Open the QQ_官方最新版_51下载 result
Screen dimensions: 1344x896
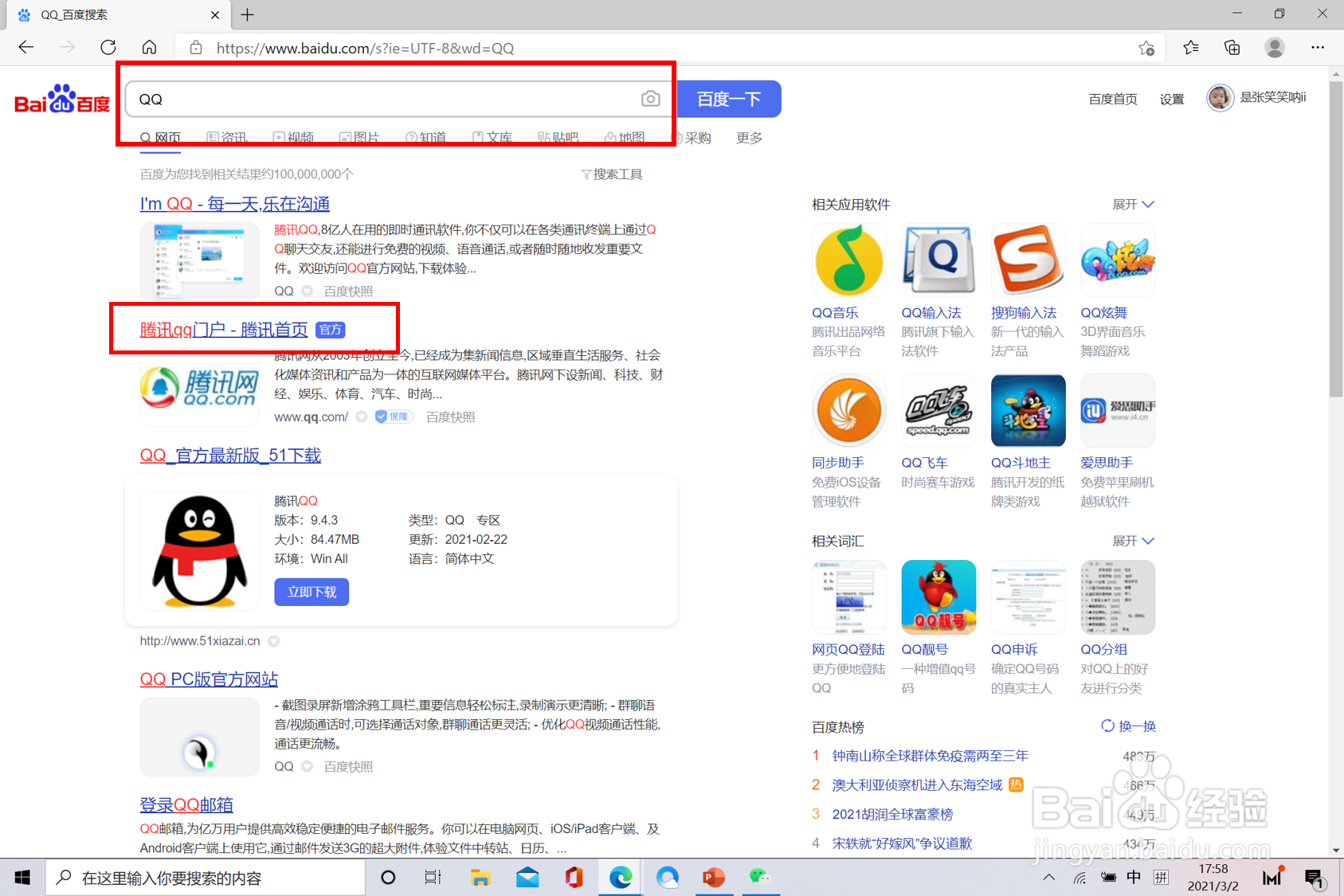(x=230, y=456)
